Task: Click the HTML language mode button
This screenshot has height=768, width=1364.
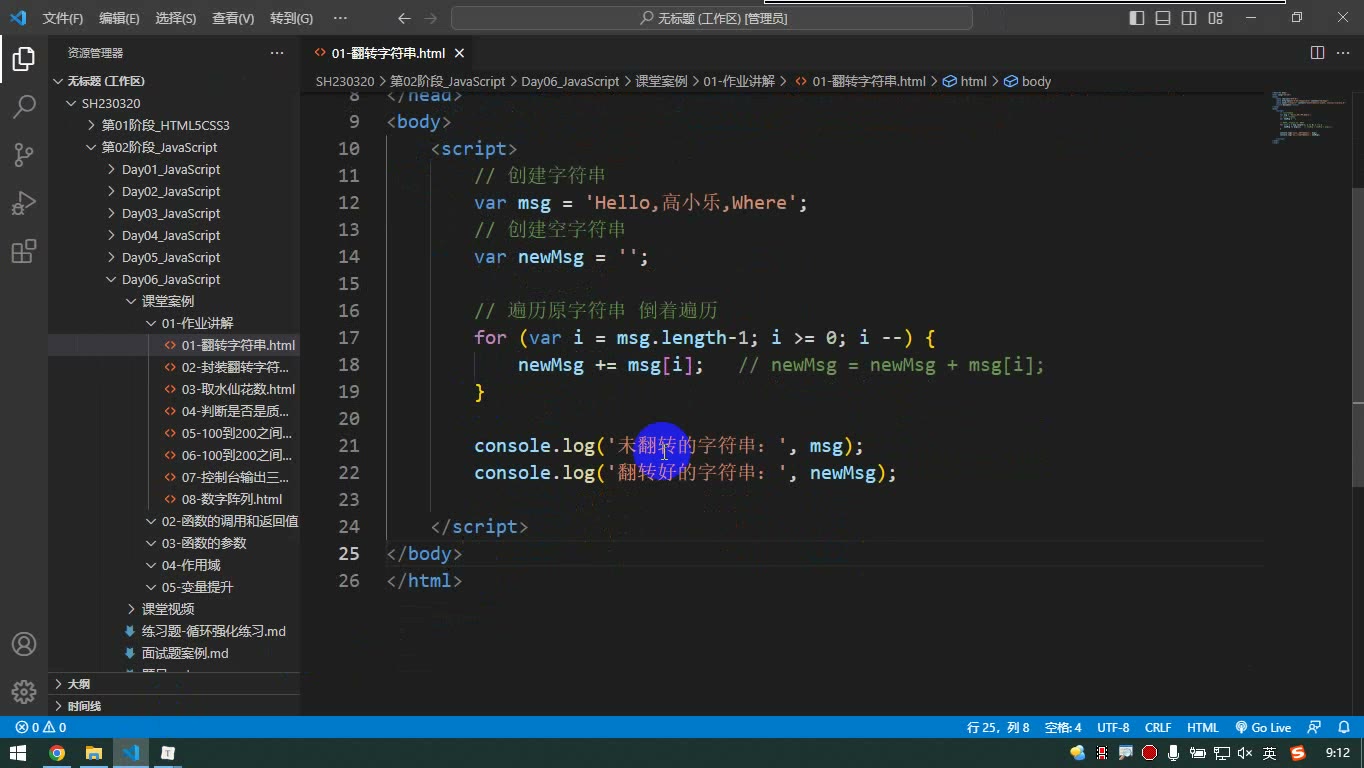Action: click(x=1203, y=728)
